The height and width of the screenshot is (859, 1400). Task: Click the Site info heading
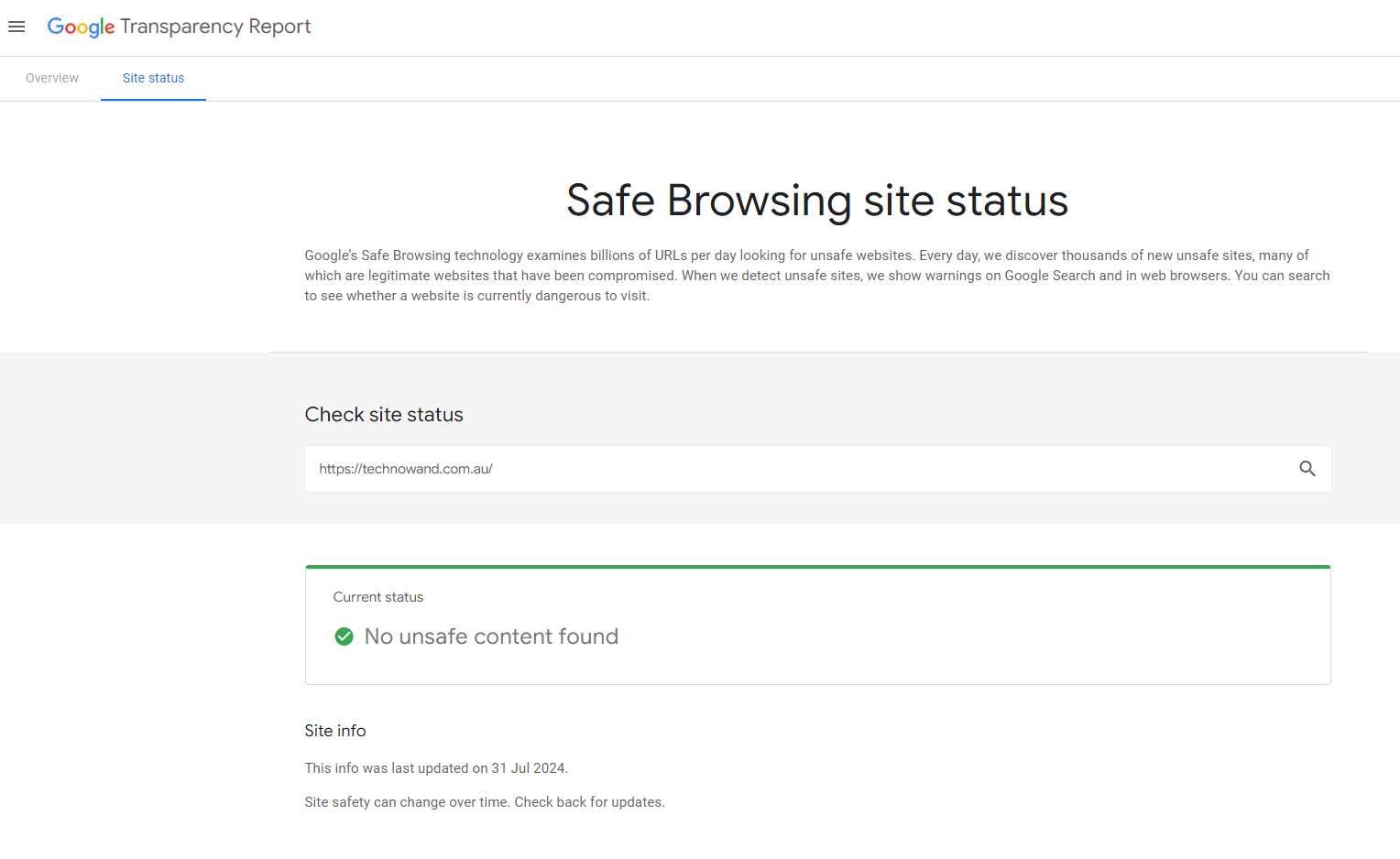tap(334, 731)
